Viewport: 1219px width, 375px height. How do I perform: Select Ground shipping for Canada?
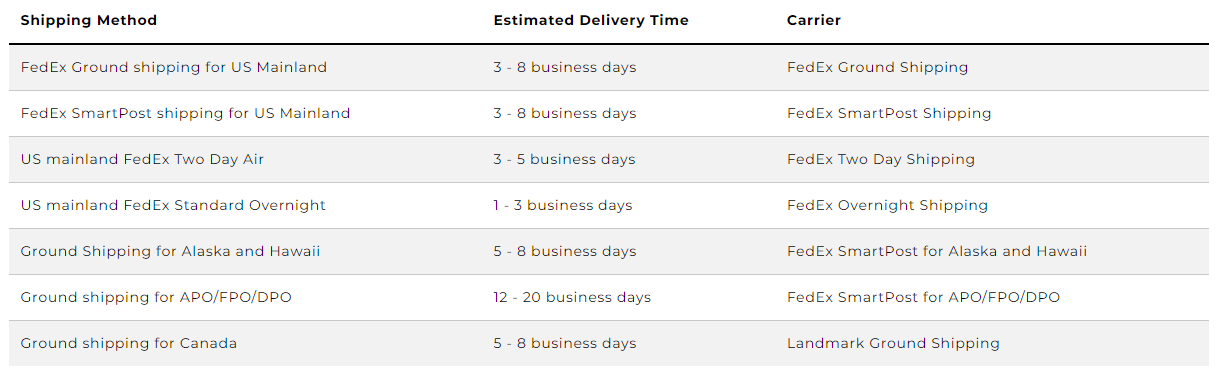tap(129, 344)
